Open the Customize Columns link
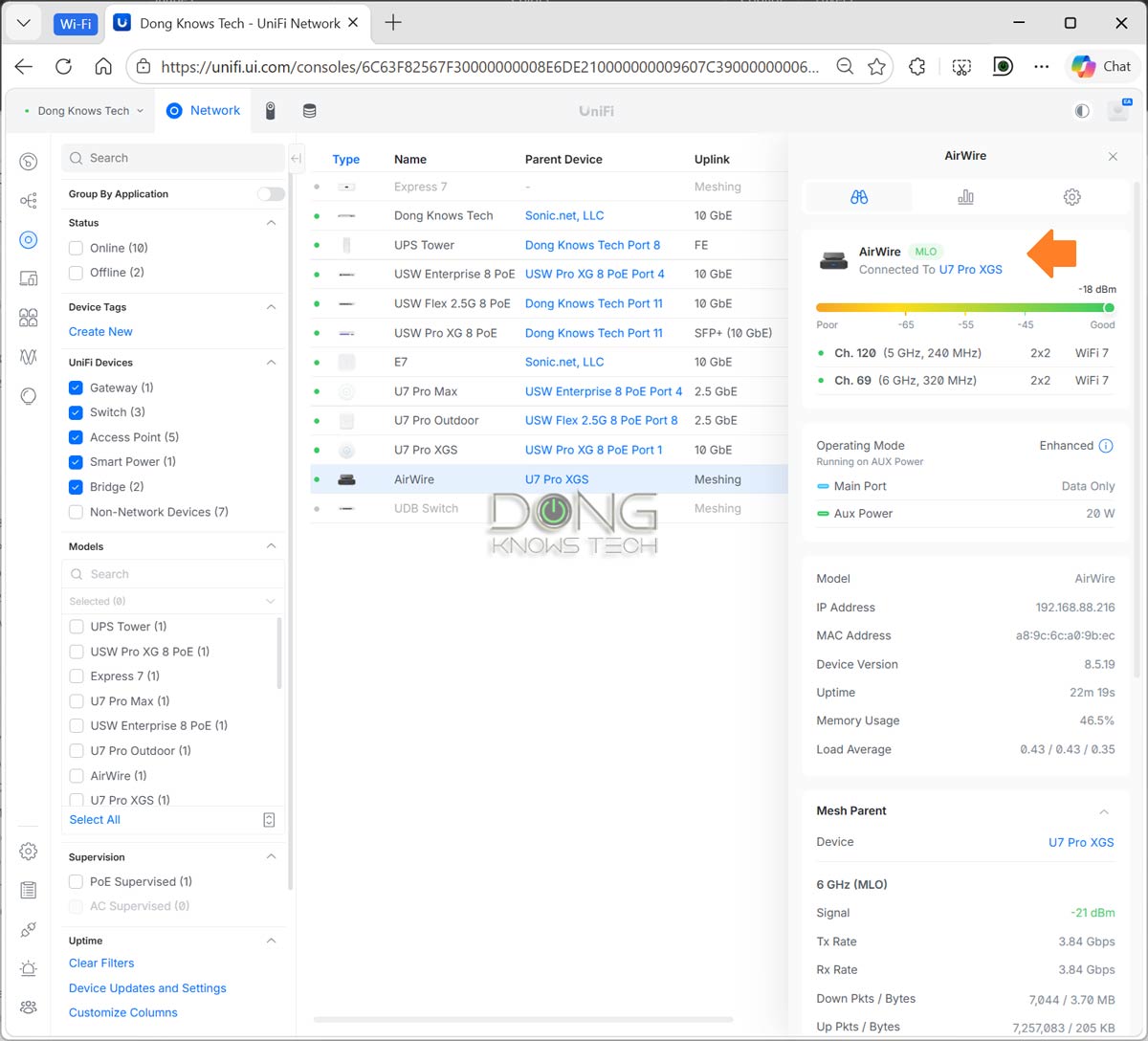The width and height of the screenshot is (1148, 1041). (x=123, y=1013)
